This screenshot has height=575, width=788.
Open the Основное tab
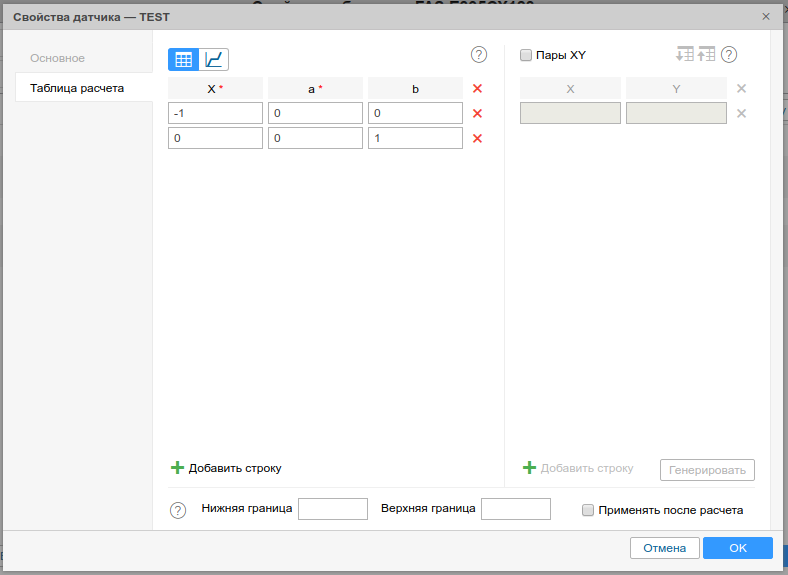point(57,59)
